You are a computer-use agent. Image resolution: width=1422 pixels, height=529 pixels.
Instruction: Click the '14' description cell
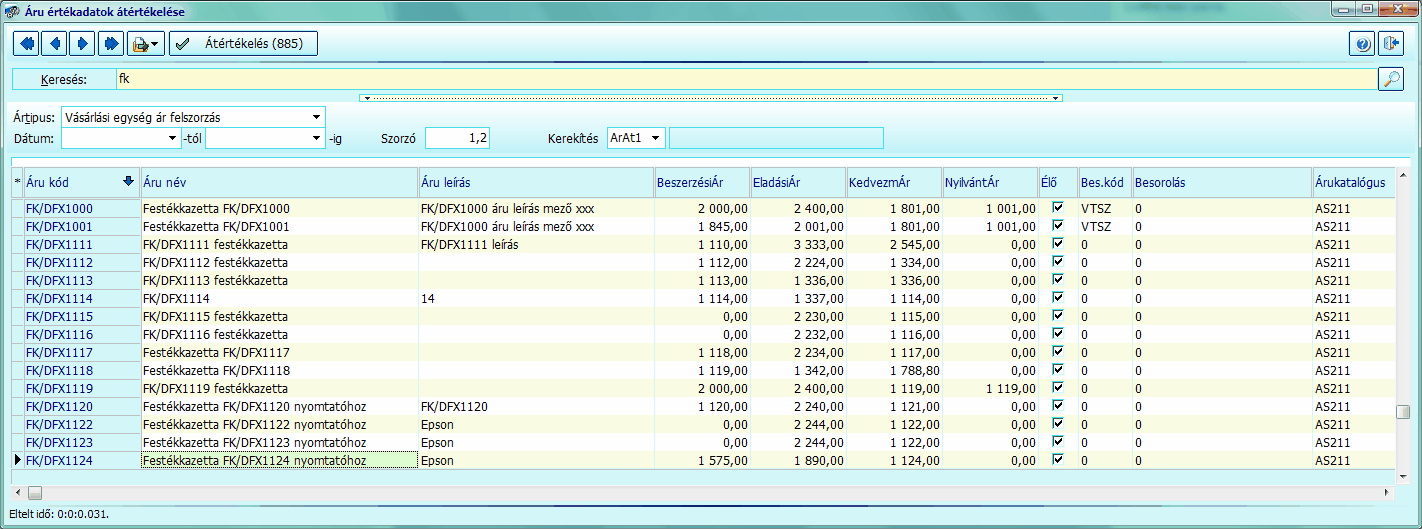[x=536, y=298]
